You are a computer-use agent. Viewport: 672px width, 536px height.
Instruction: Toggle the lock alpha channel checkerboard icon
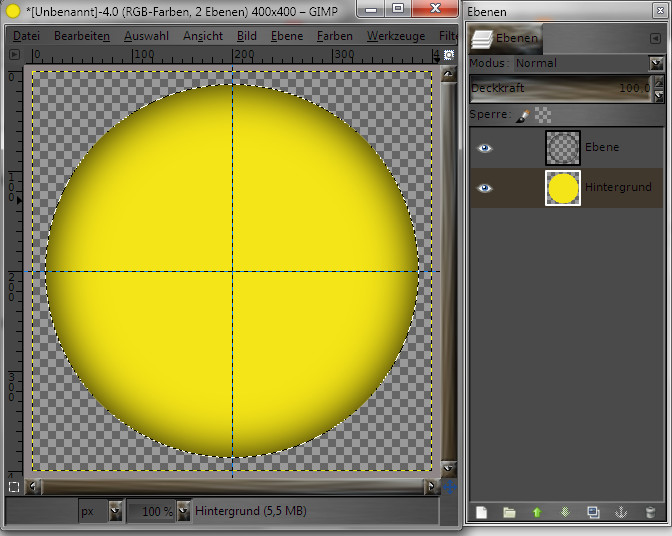[x=542, y=115]
